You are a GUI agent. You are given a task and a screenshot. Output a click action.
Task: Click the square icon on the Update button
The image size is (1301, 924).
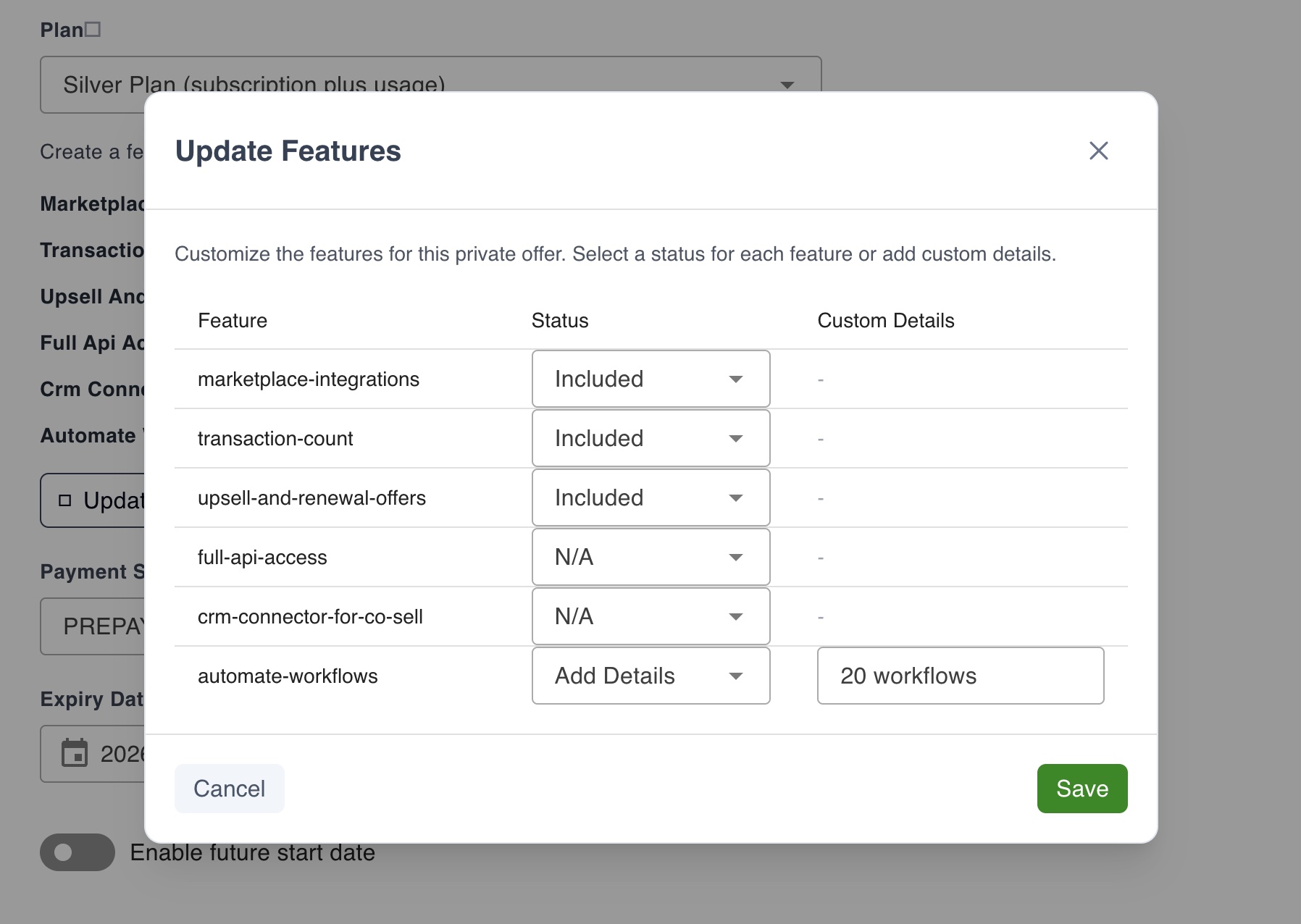tap(64, 498)
